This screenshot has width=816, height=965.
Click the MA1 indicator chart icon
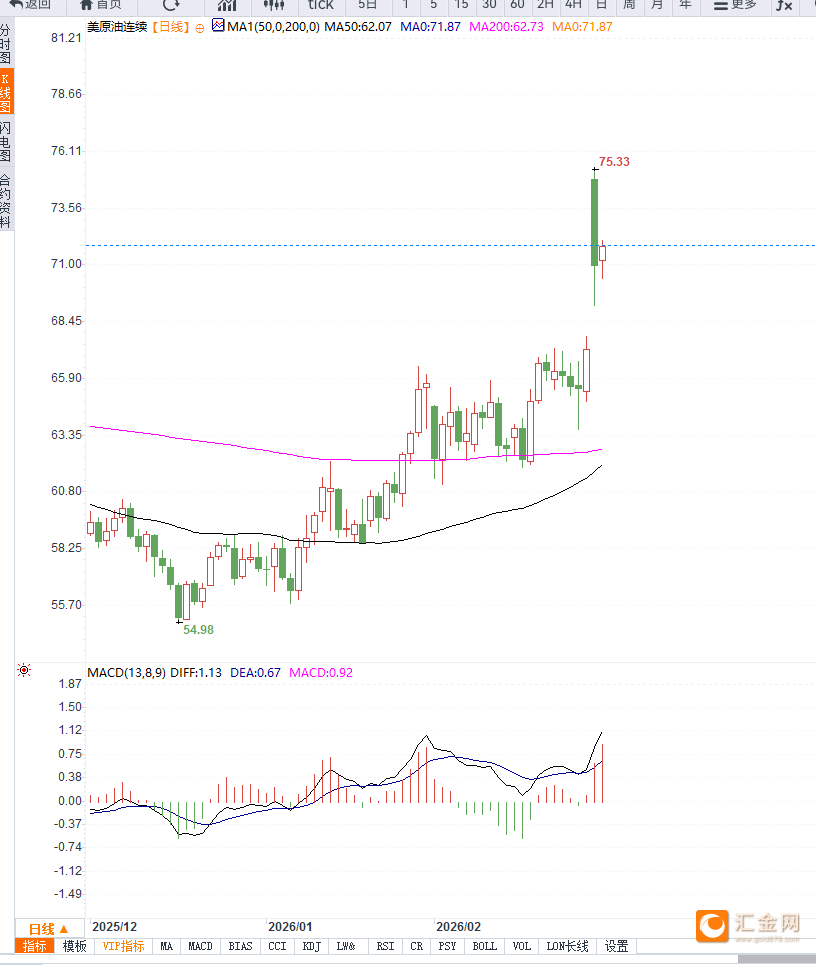click(218, 25)
